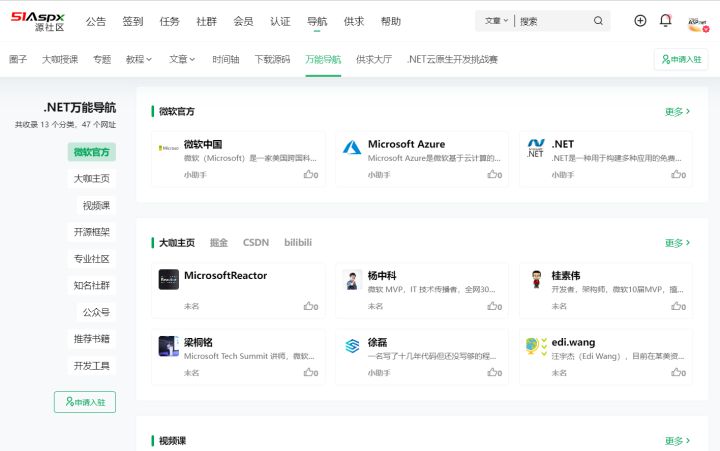Select 知名社群 sidebar category

click(92, 285)
